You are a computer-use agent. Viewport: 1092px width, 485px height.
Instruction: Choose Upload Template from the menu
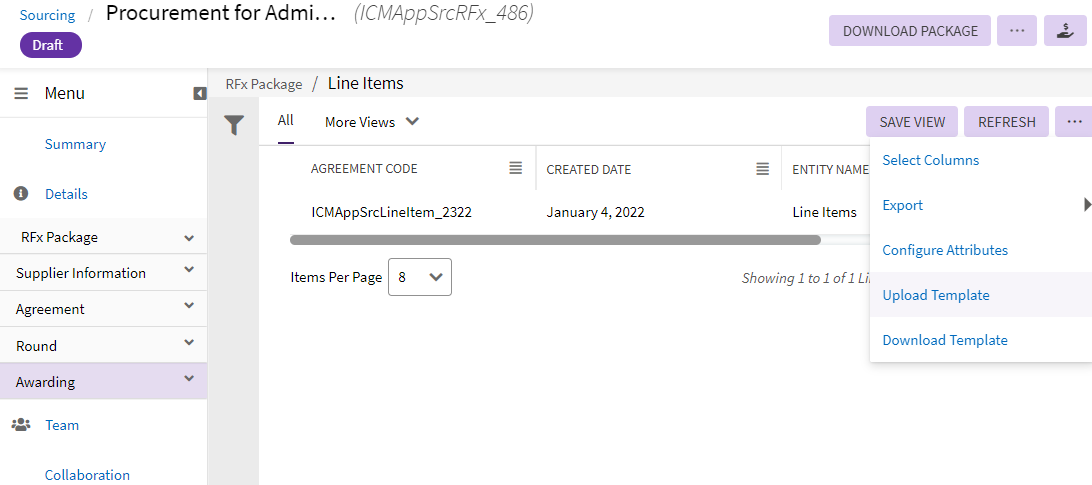click(x=936, y=295)
